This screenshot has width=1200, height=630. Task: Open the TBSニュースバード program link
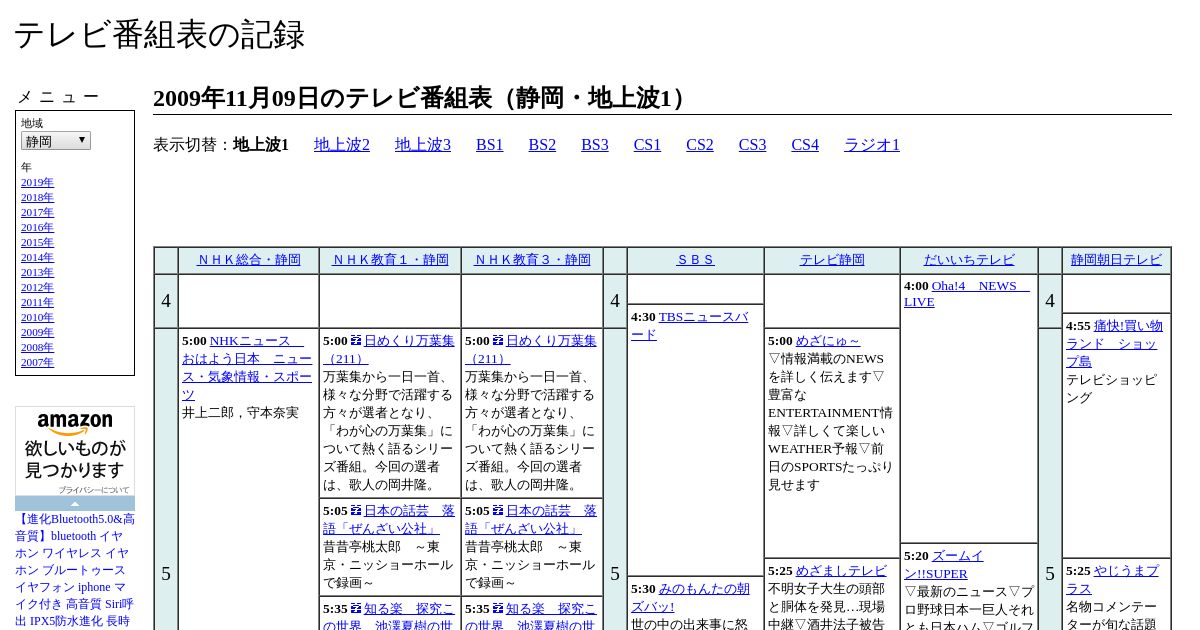(690, 326)
